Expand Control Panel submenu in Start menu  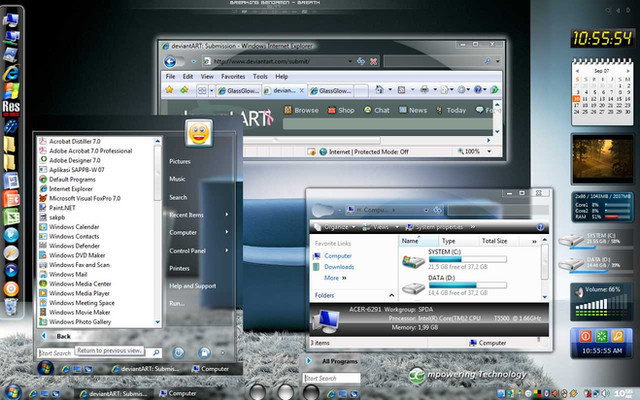tap(227, 250)
